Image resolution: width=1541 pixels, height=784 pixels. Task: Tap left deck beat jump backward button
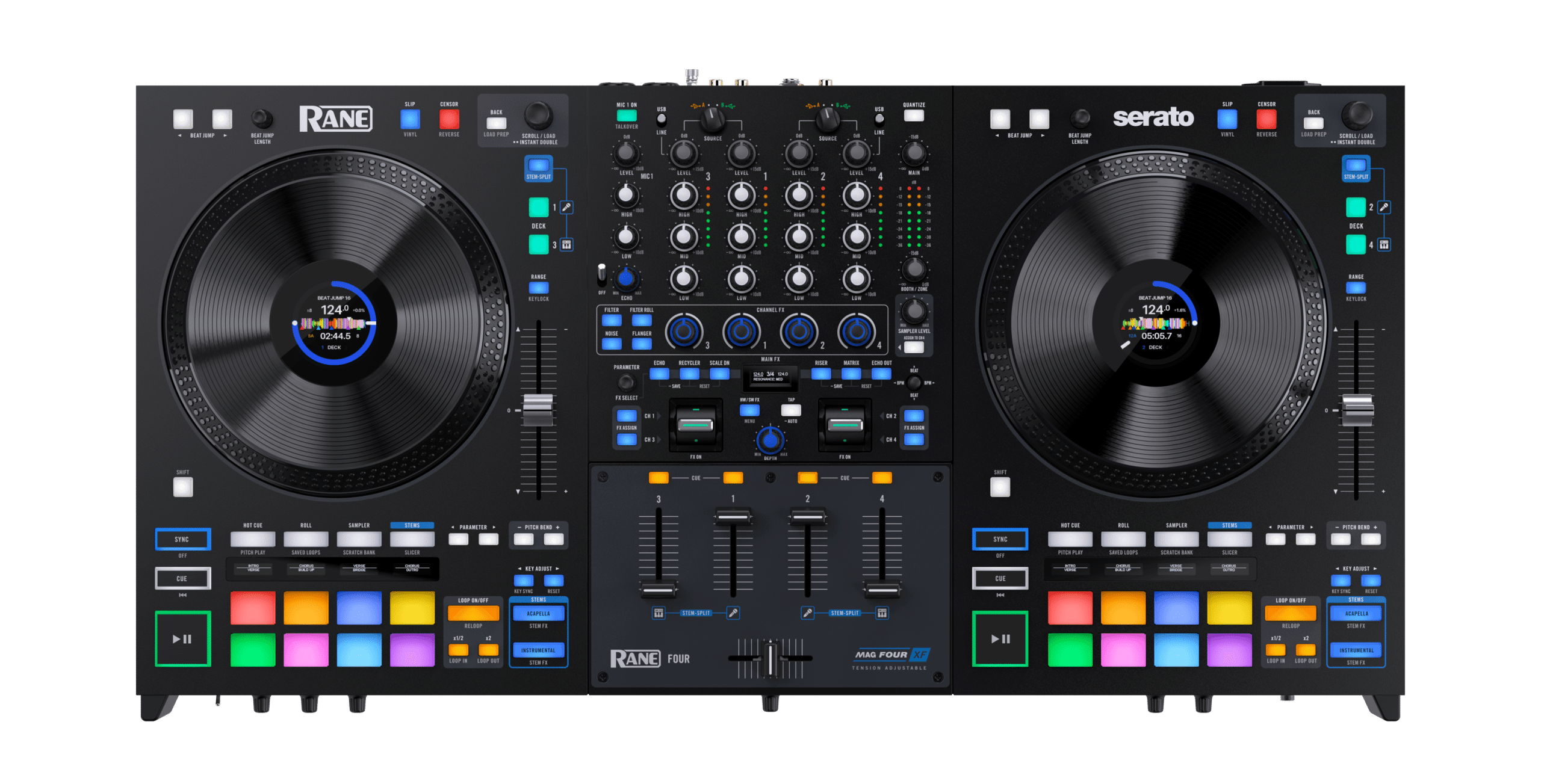183,119
